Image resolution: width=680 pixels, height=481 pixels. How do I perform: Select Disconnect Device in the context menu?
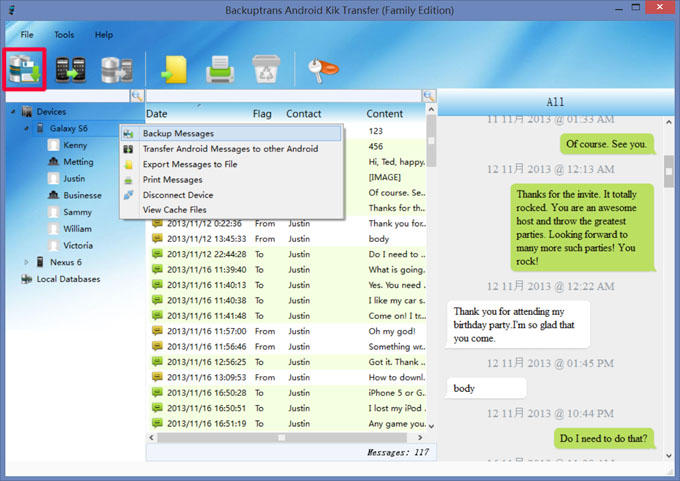(x=232, y=195)
